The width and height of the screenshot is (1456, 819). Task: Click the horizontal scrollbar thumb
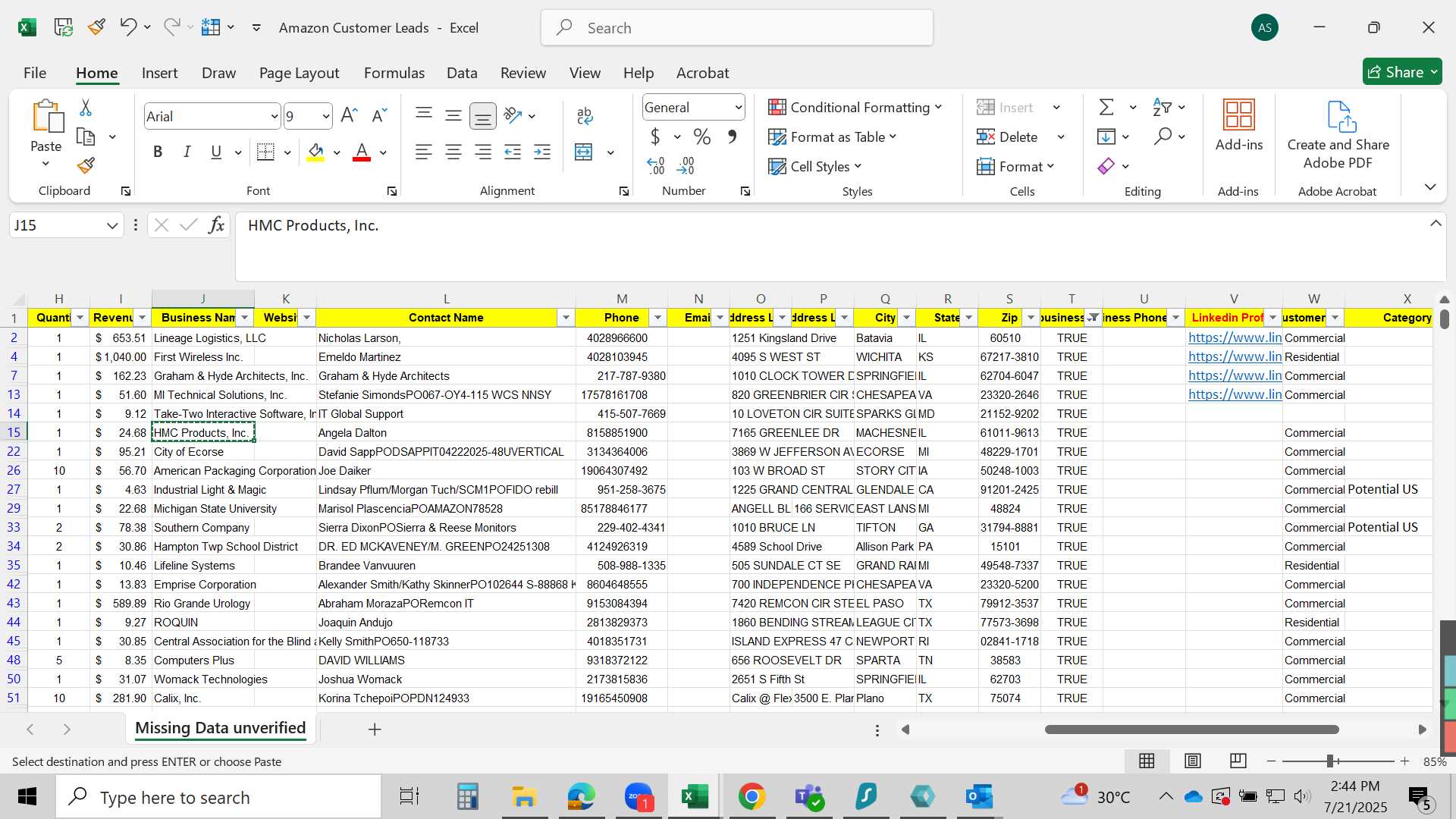[1191, 730]
